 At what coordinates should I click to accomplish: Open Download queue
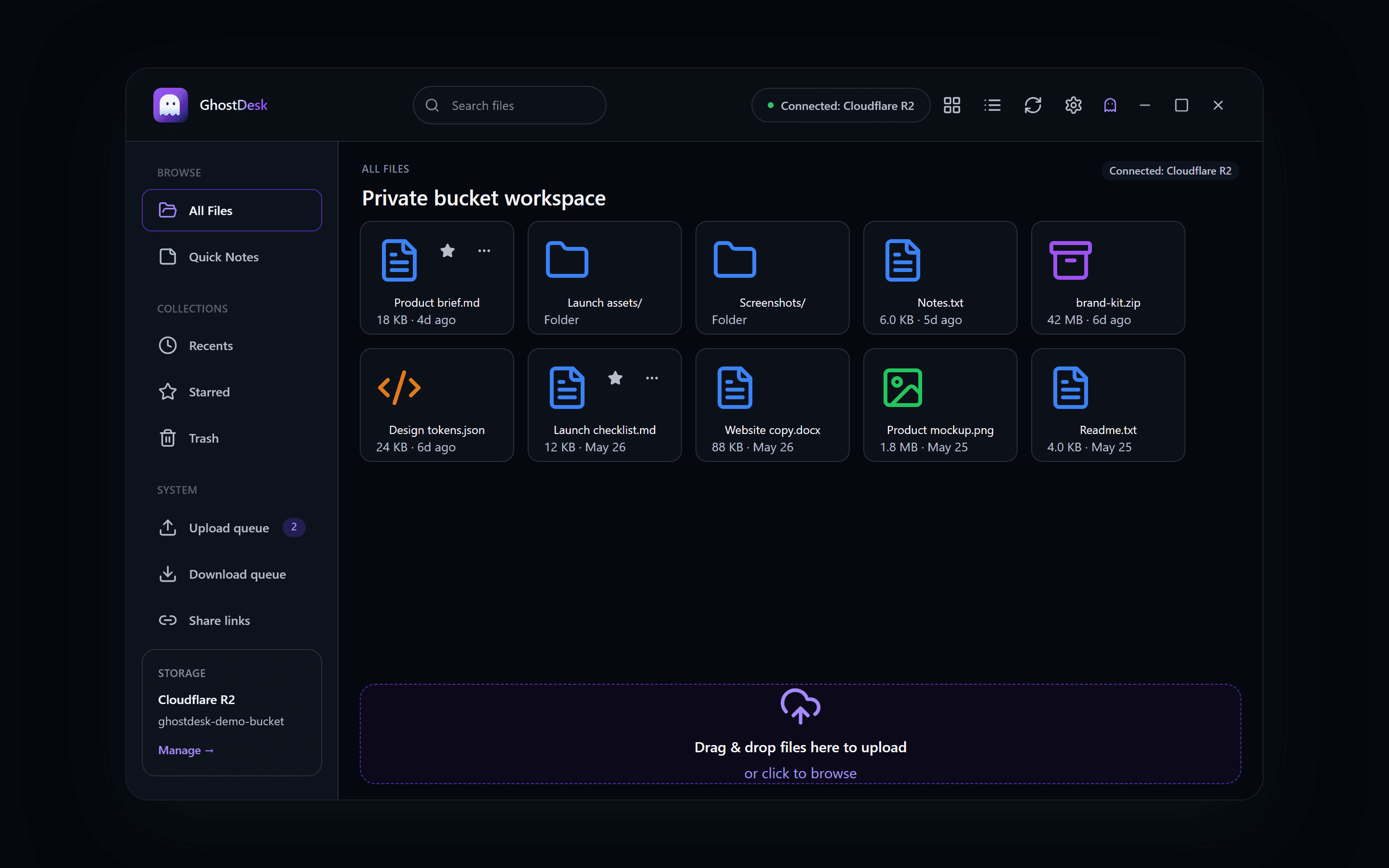coord(232,574)
